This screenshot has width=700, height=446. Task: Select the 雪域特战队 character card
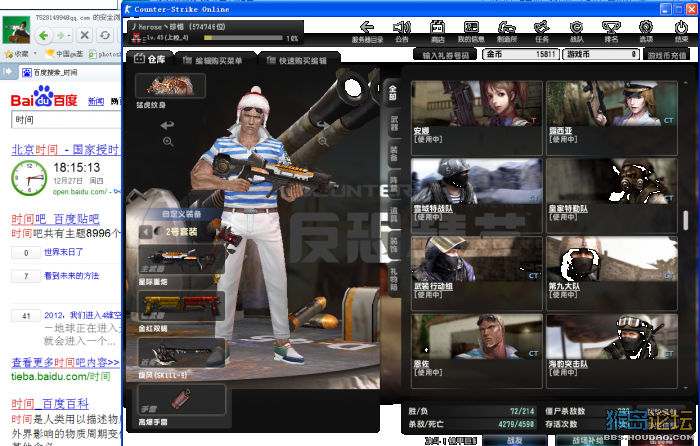click(x=476, y=196)
